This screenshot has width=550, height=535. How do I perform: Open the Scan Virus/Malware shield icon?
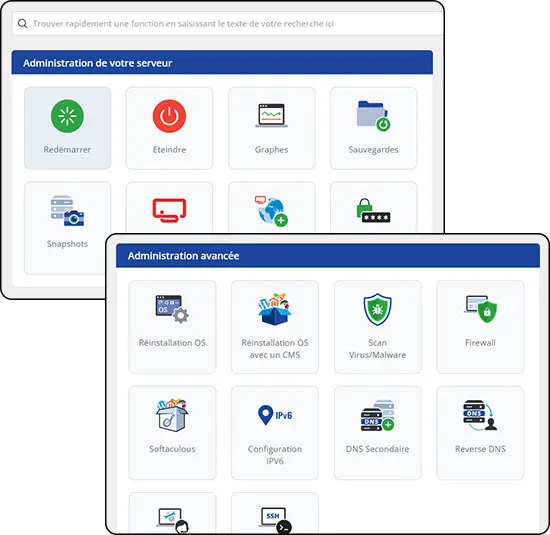[377, 309]
